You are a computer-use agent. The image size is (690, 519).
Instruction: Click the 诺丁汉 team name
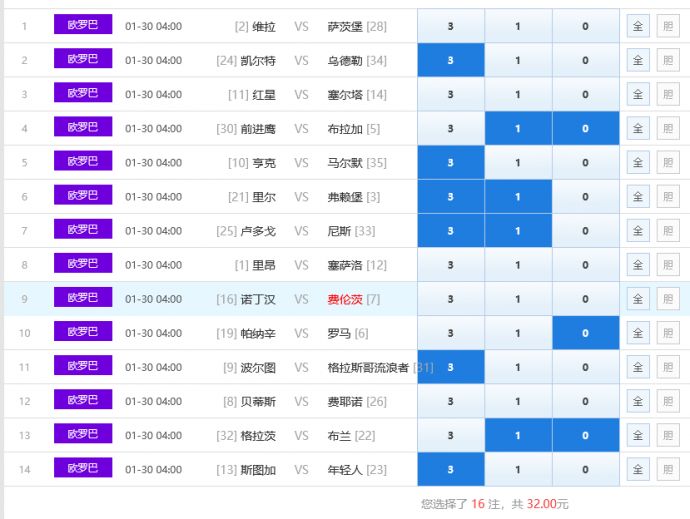[258, 299]
